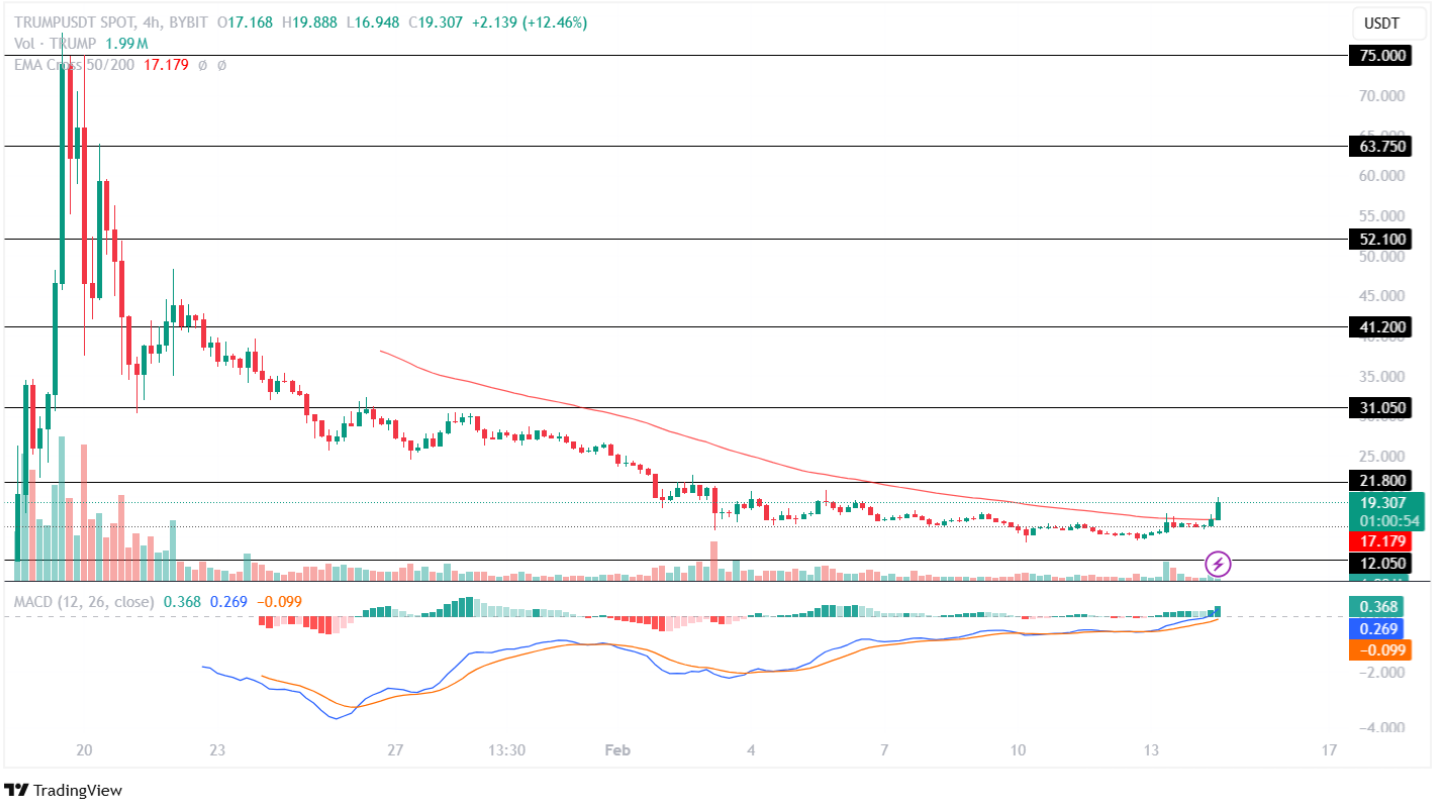Click the MACD legend histogram value 0.368
The width and height of the screenshot is (1435, 802).
(x=182, y=602)
